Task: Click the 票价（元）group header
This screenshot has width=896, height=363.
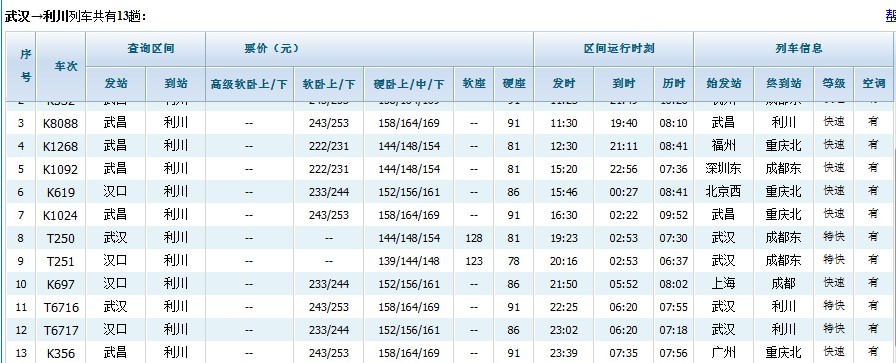Action: tap(271, 49)
